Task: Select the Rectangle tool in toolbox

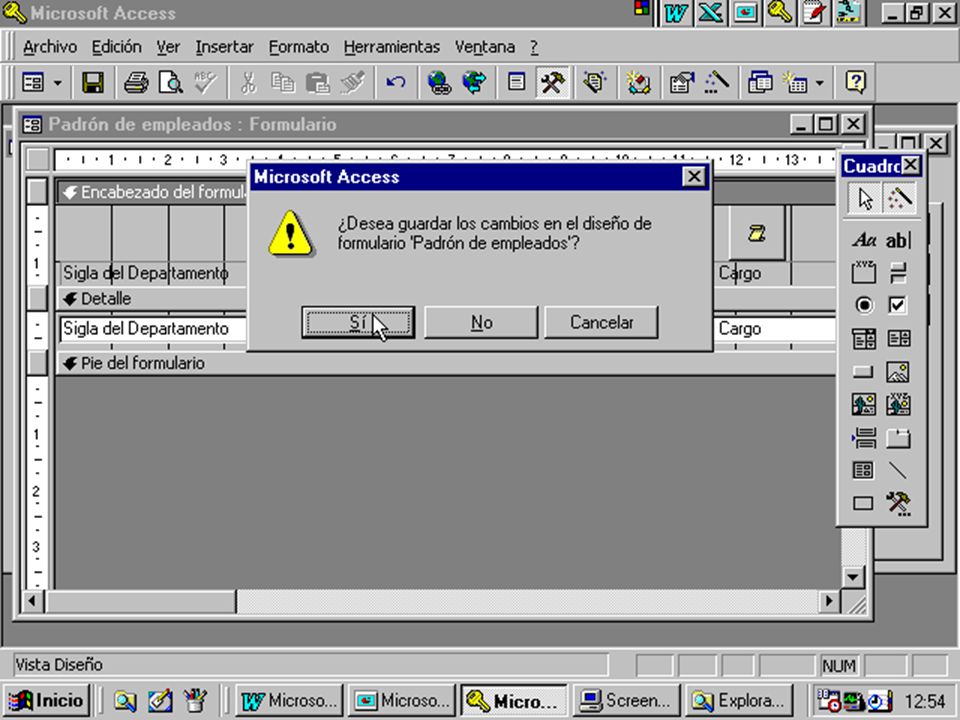Action: coord(864,503)
